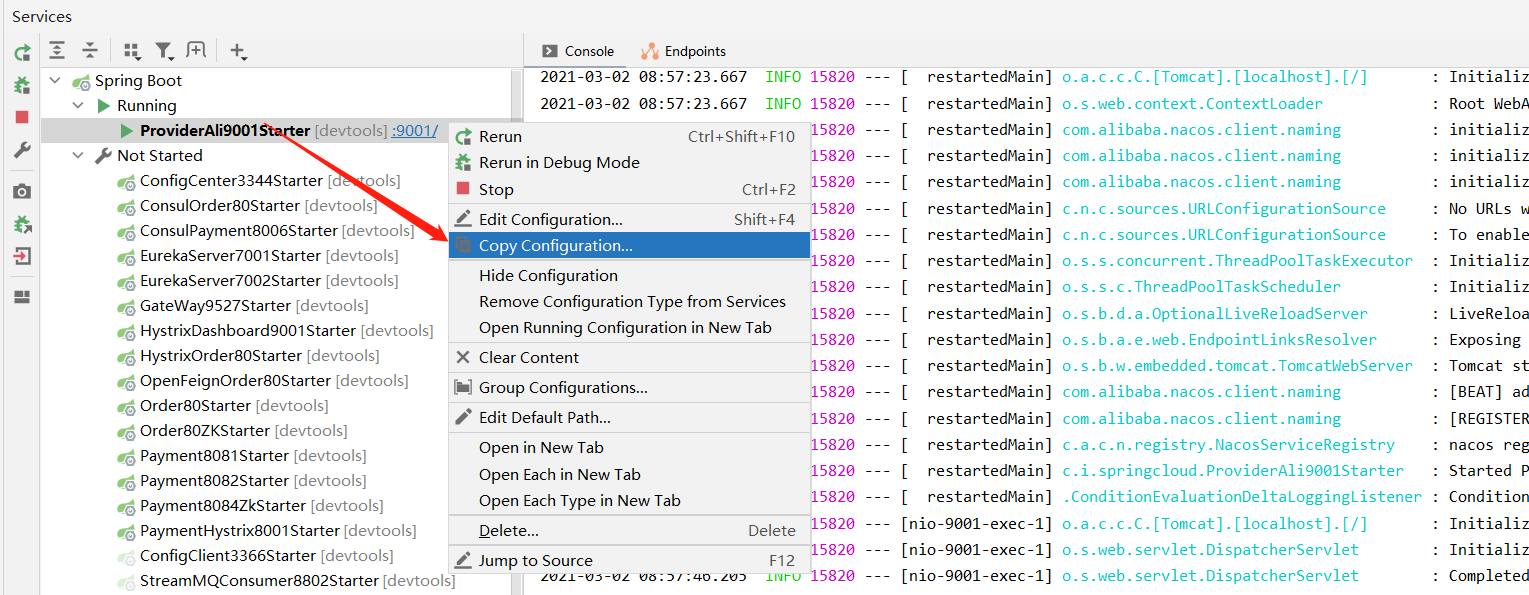Select Delete... in the context menu

tap(629, 531)
